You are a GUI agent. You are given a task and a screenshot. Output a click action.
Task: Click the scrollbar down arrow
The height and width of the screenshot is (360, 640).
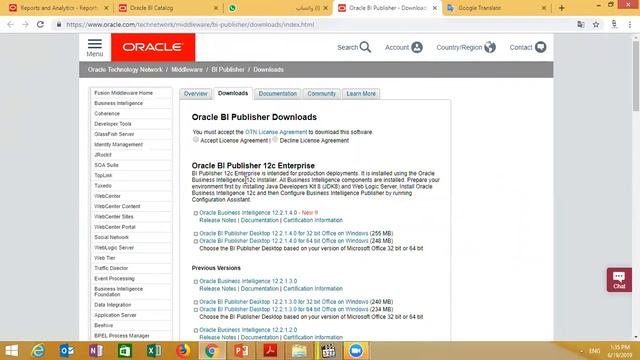coord(636,337)
